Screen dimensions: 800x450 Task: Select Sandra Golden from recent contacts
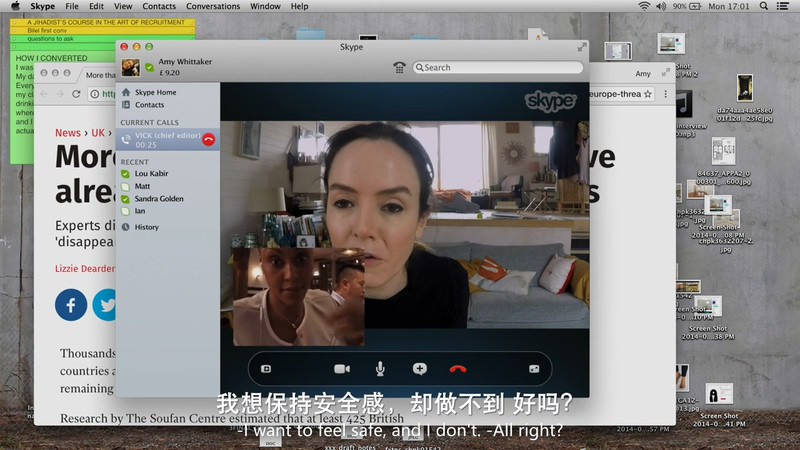point(159,198)
